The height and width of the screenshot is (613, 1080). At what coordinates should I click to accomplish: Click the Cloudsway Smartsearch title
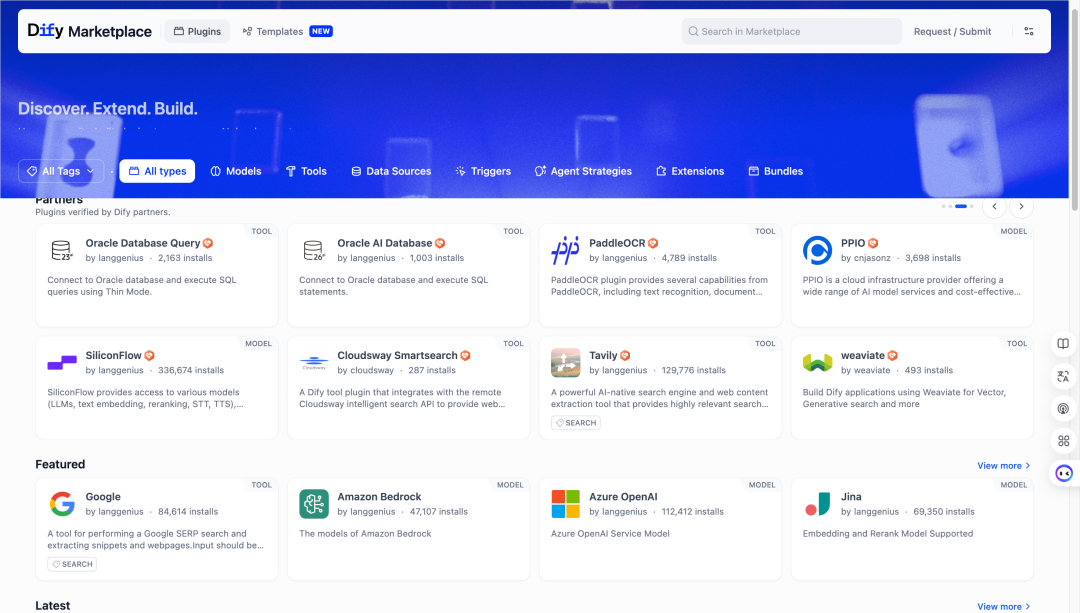point(397,355)
